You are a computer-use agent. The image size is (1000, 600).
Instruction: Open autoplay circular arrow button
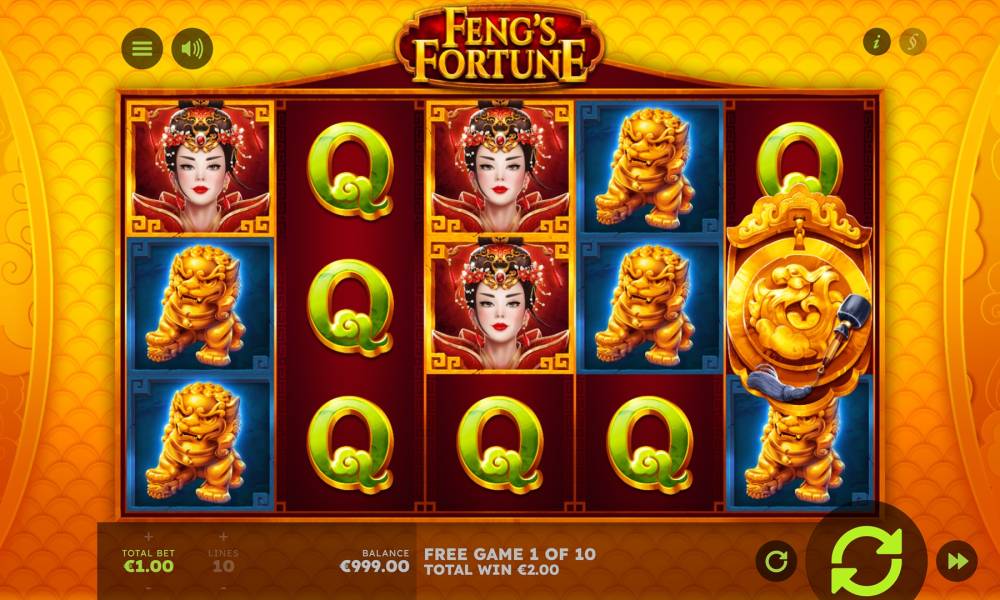(776, 561)
